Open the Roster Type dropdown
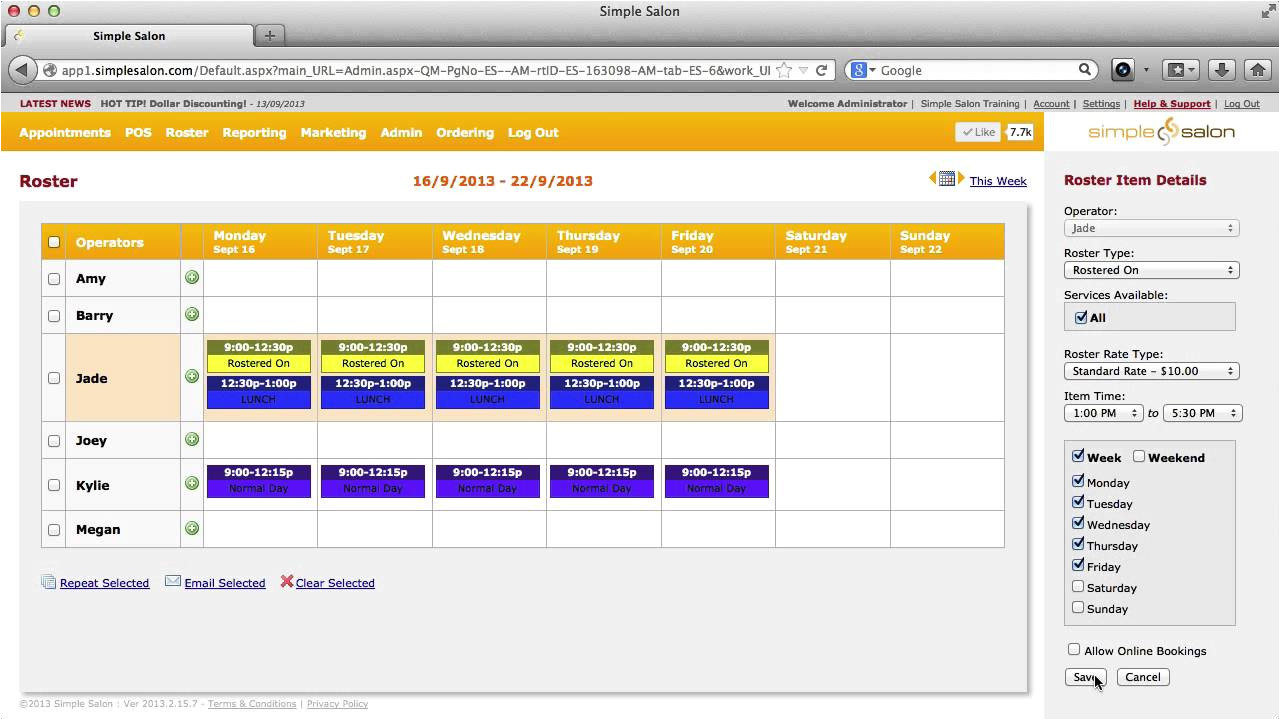Image resolution: width=1280 pixels, height=720 pixels. pos(1151,270)
